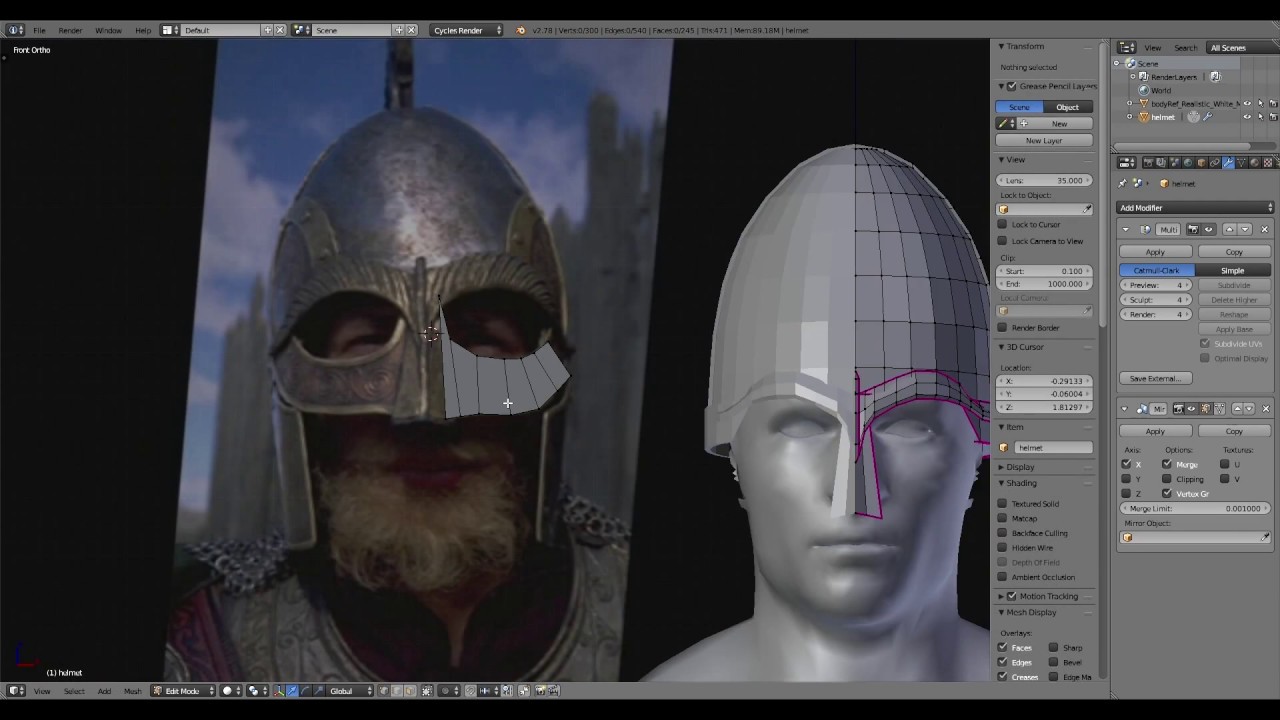Enable Clipping in Mirror modifier
Screen dimensions: 1280x720
point(1167,479)
